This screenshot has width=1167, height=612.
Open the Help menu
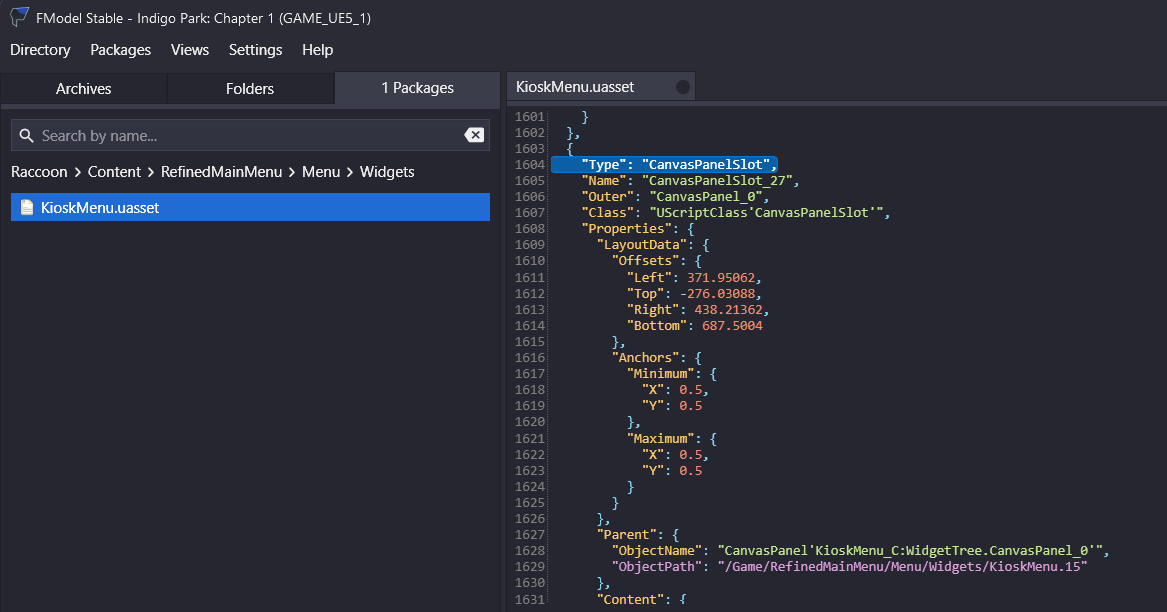click(x=317, y=50)
